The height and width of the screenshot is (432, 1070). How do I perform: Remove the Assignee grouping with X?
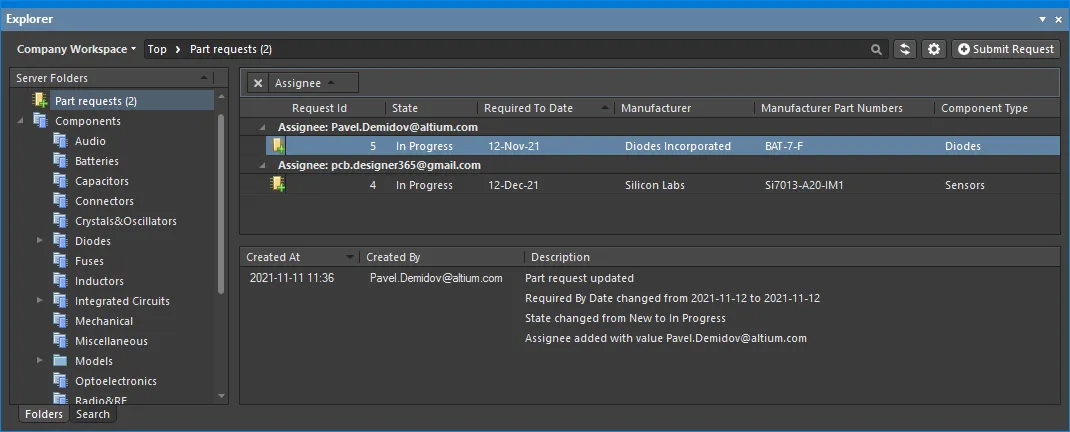tap(258, 83)
